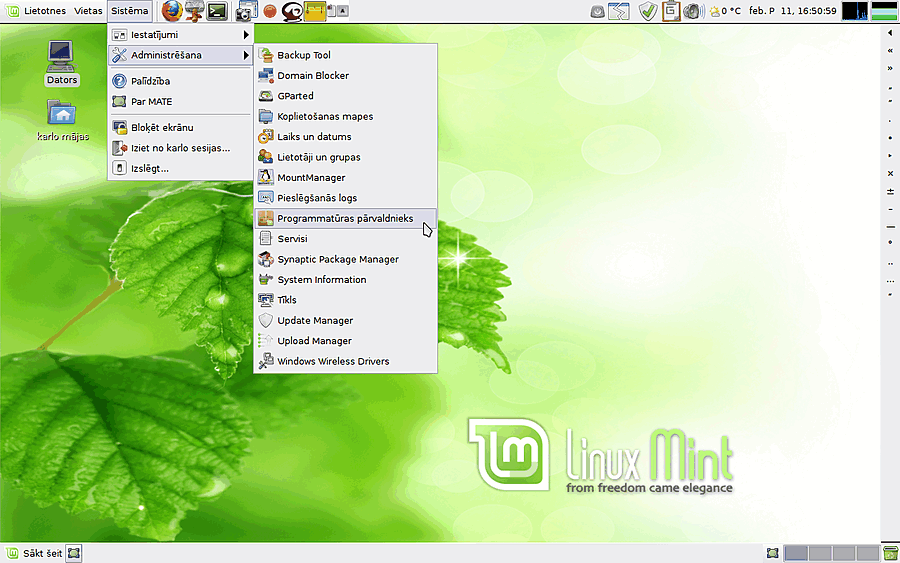Switch to the second workspace
This screenshot has height=563, width=900.
click(x=820, y=553)
